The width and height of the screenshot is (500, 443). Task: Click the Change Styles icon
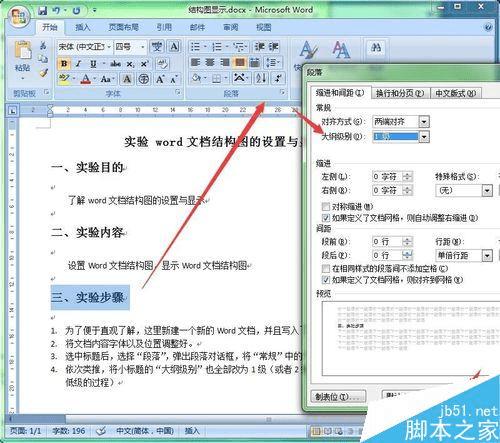coord(341,50)
